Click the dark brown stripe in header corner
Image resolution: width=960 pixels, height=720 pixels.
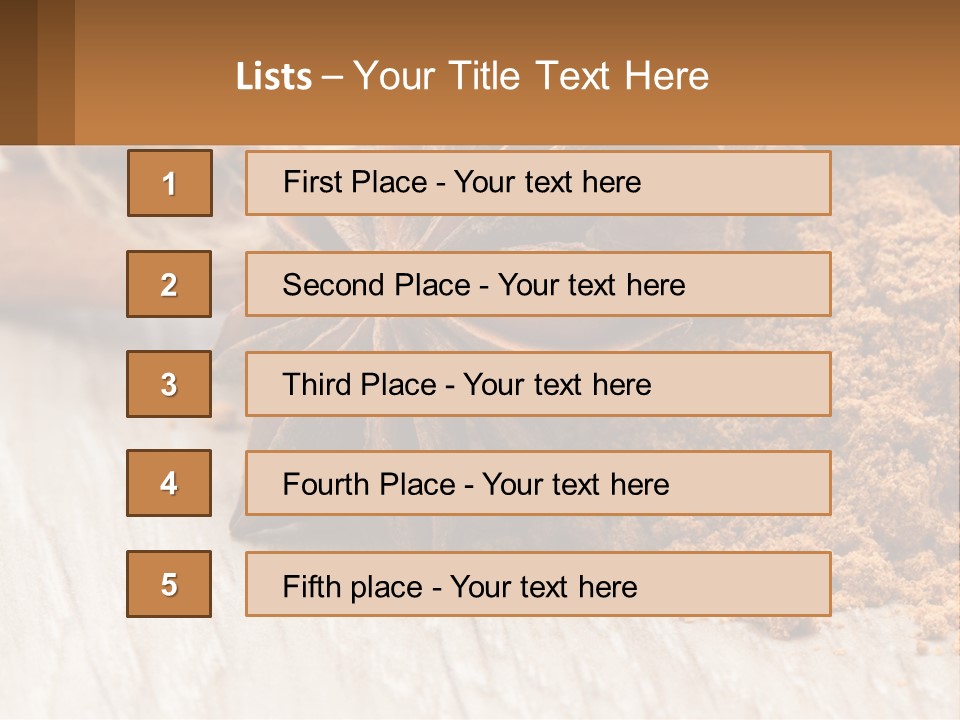(x=18, y=72)
